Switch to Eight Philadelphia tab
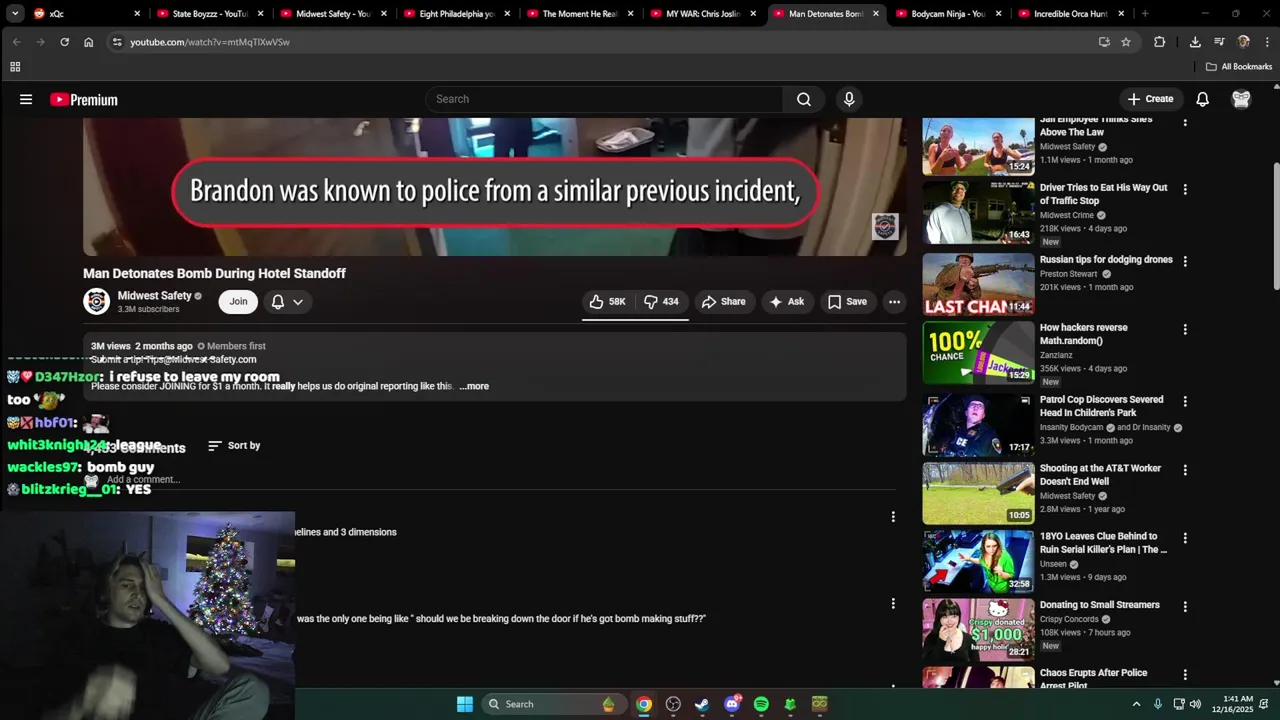The height and width of the screenshot is (720, 1280). tap(457, 14)
